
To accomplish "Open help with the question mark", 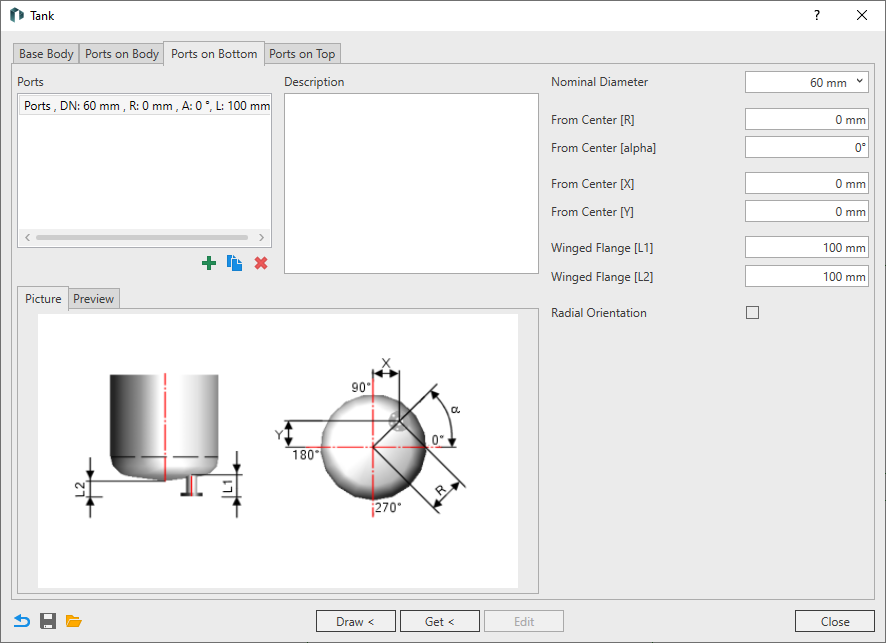I will tap(816, 15).
